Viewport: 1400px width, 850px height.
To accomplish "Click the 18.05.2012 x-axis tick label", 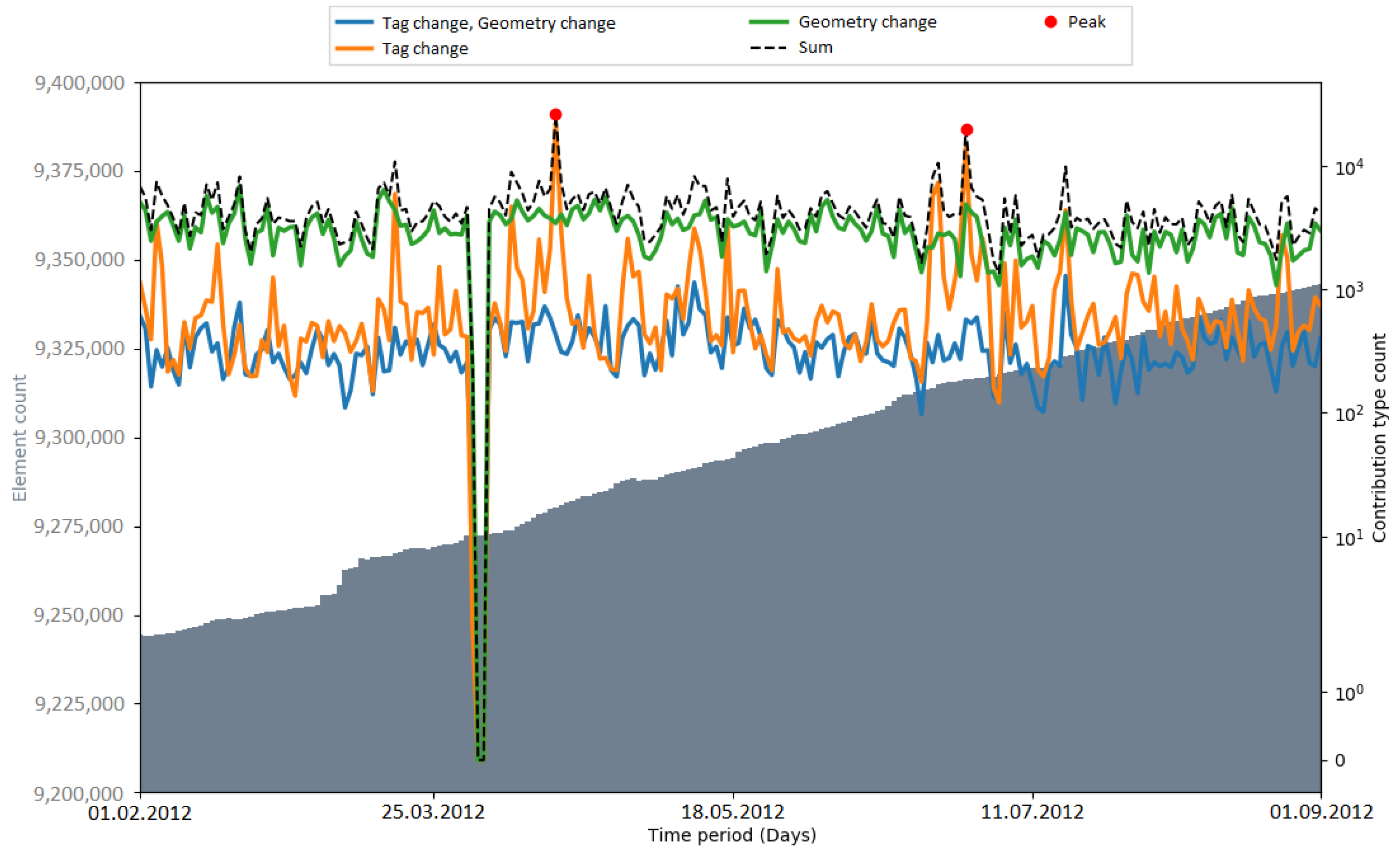I will click(732, 812).
